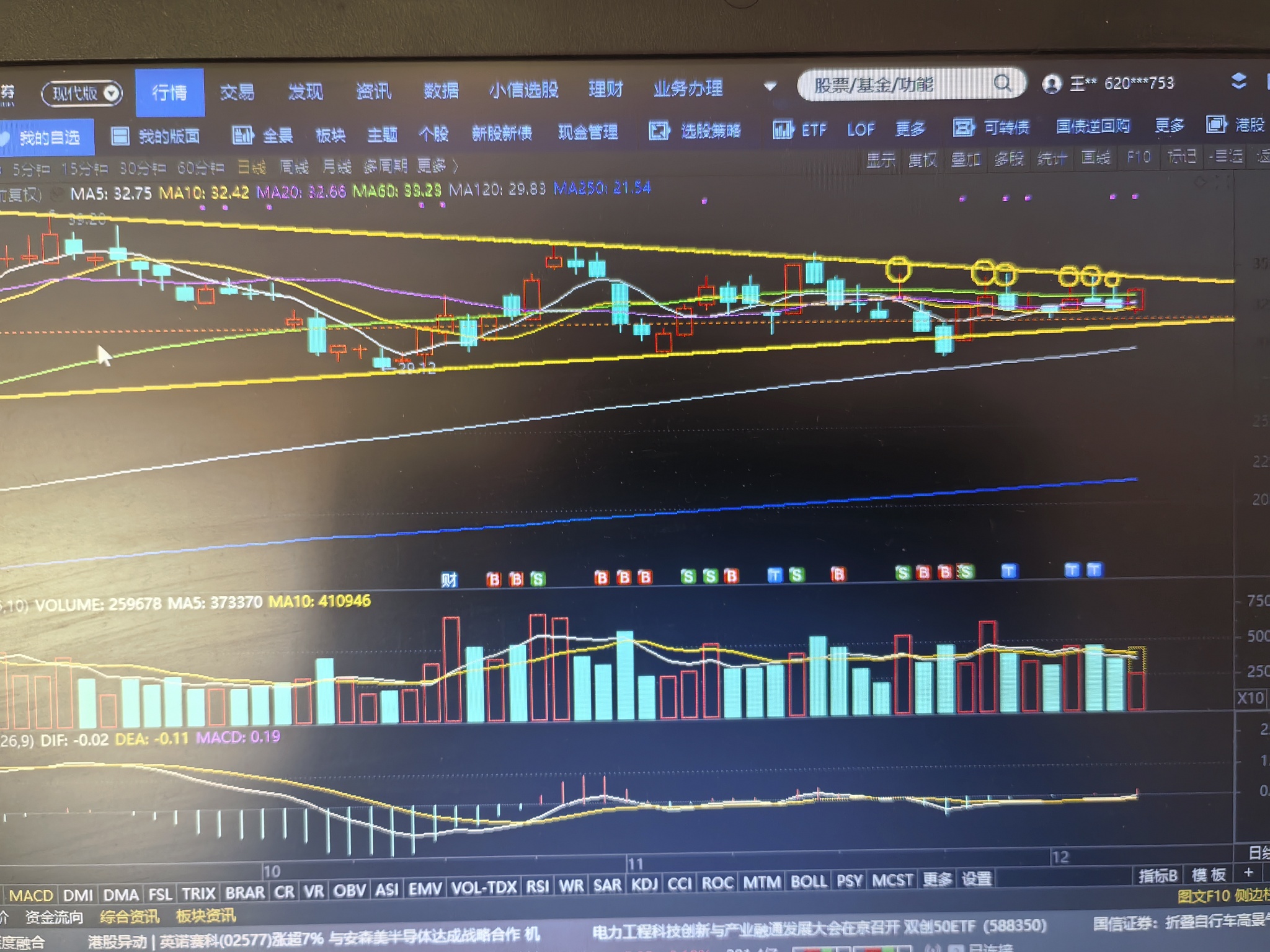Open the 交易 menu tab

[x=237, y=92]
